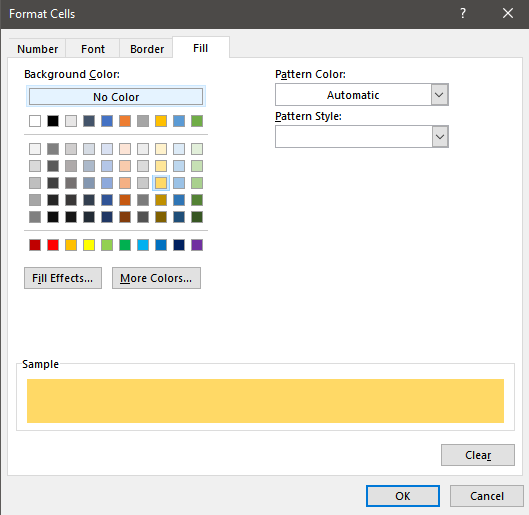
Task: Open the Fill Effects dialog
Action: tap(63, 278)
